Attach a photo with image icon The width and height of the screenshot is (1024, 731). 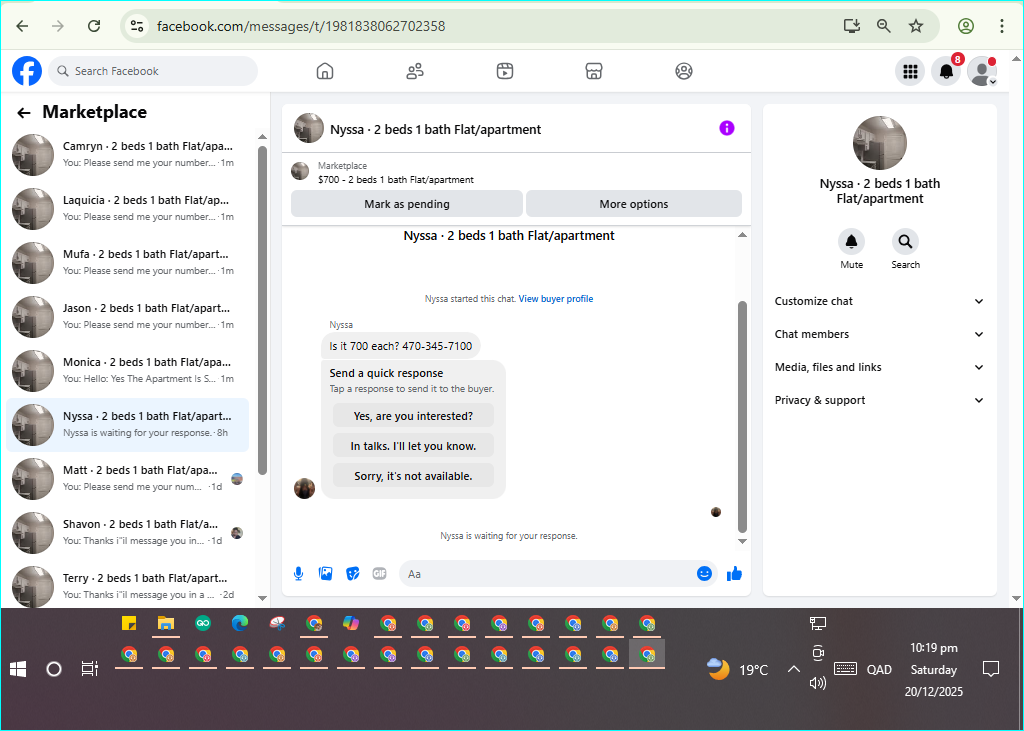coord(325,574)
